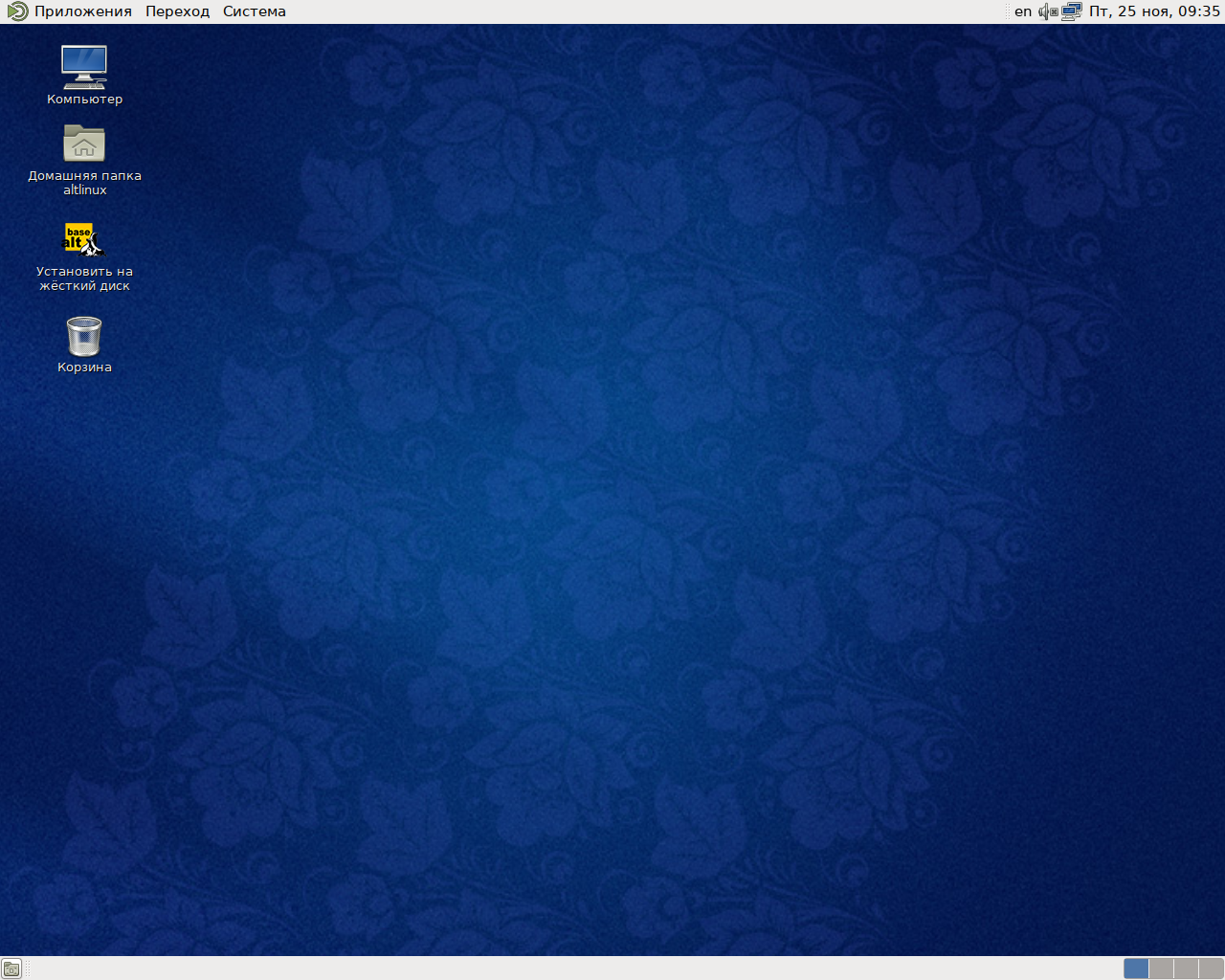1225x980 pixels.
Task: Switch to the second workspace in the switcher
Action: pyautogui.click(x=1162, y=969)
